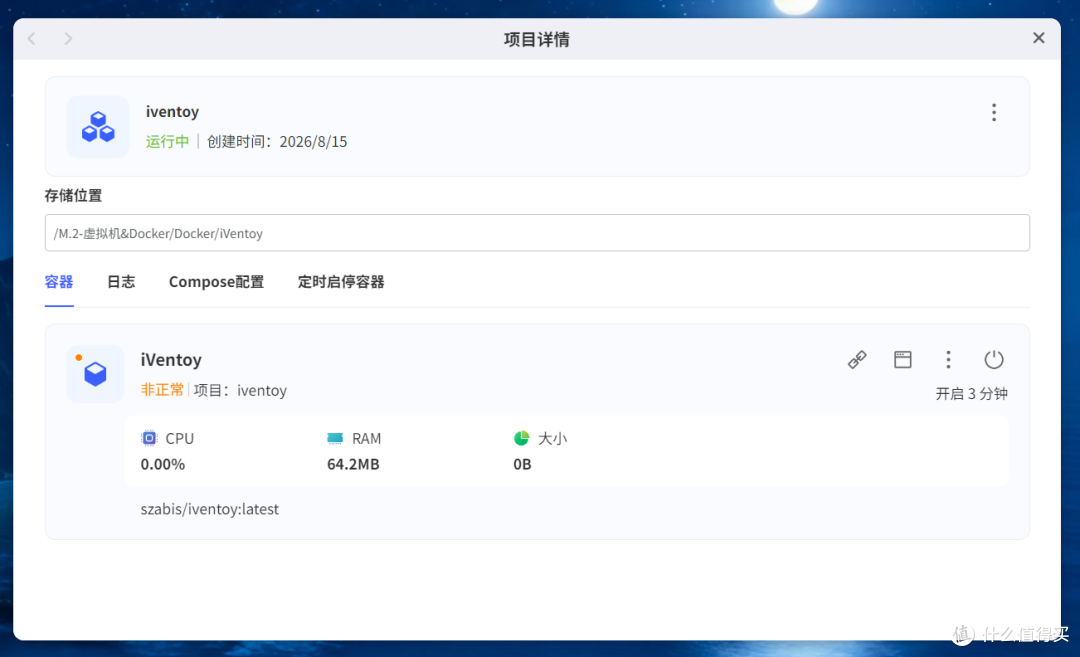The image size is (1080, 657).
Task: Click the 非正常 status label
Action: click(163, 390)
